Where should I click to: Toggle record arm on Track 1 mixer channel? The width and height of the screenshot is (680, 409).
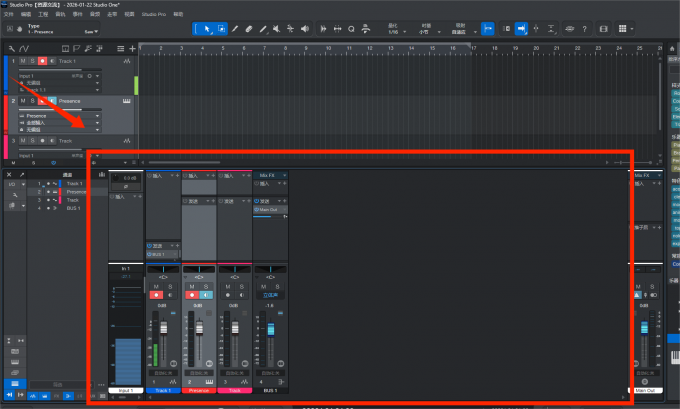click(157, 295)
